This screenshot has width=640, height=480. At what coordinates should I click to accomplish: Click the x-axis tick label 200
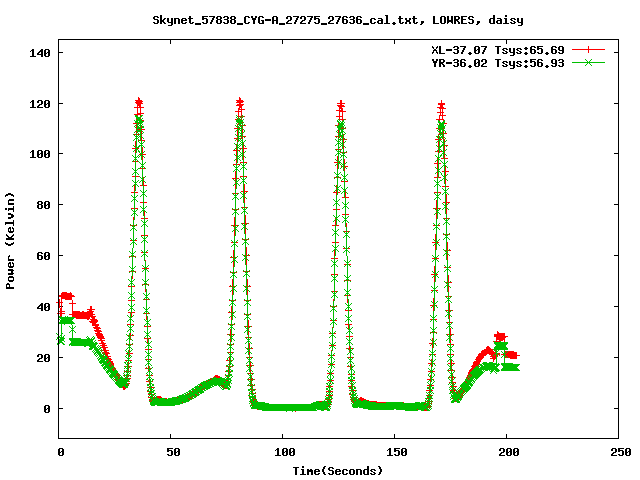[509, 452]
